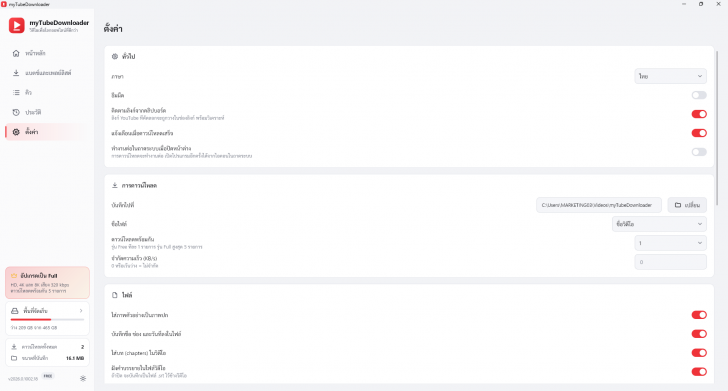Open the Home page via house icon
Screen dimensions: 728x391
(x=16, y=53)
